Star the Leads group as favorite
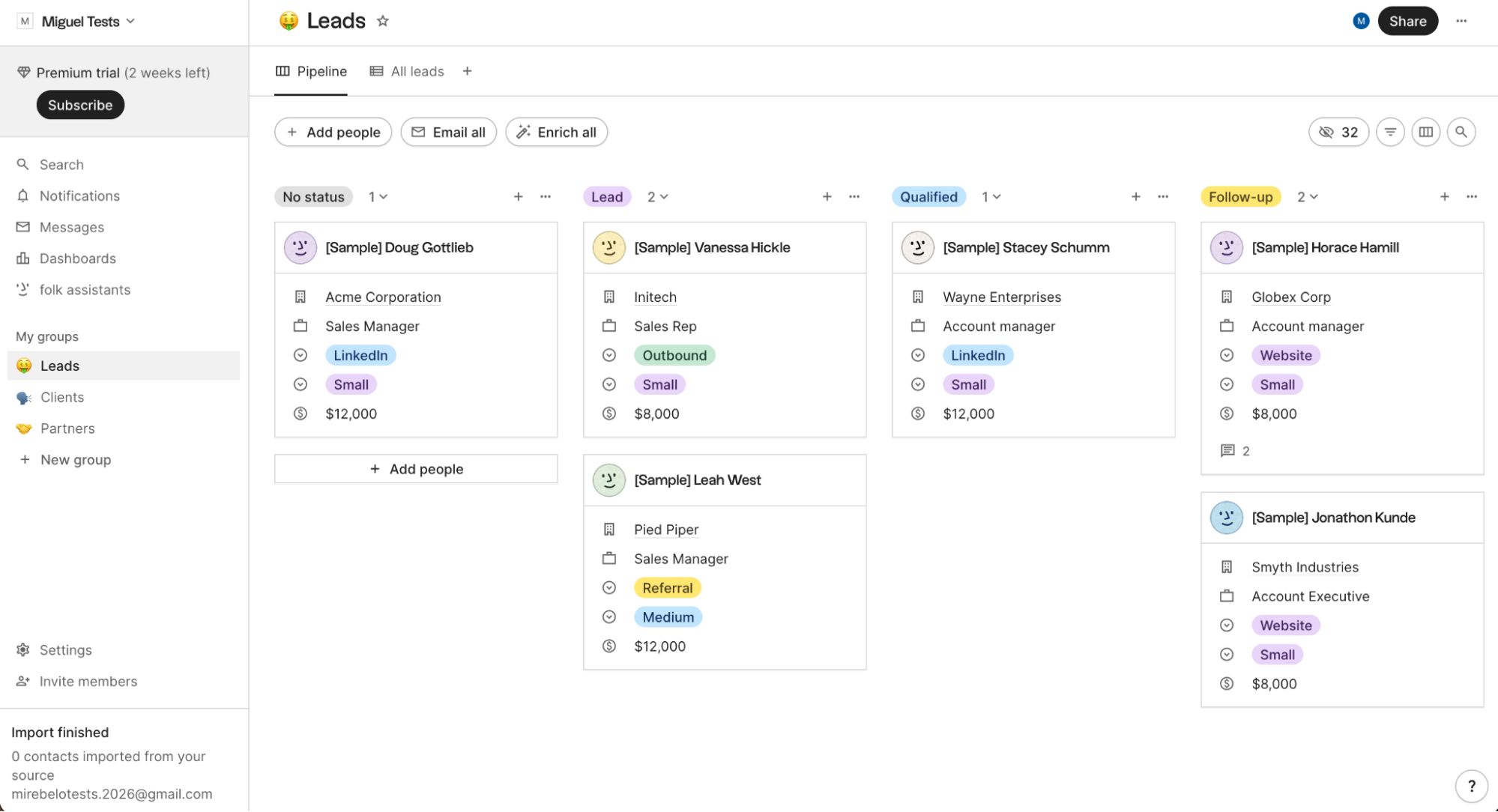The image size is (1498, 812). pyautogui.click(x=383, y=21)
